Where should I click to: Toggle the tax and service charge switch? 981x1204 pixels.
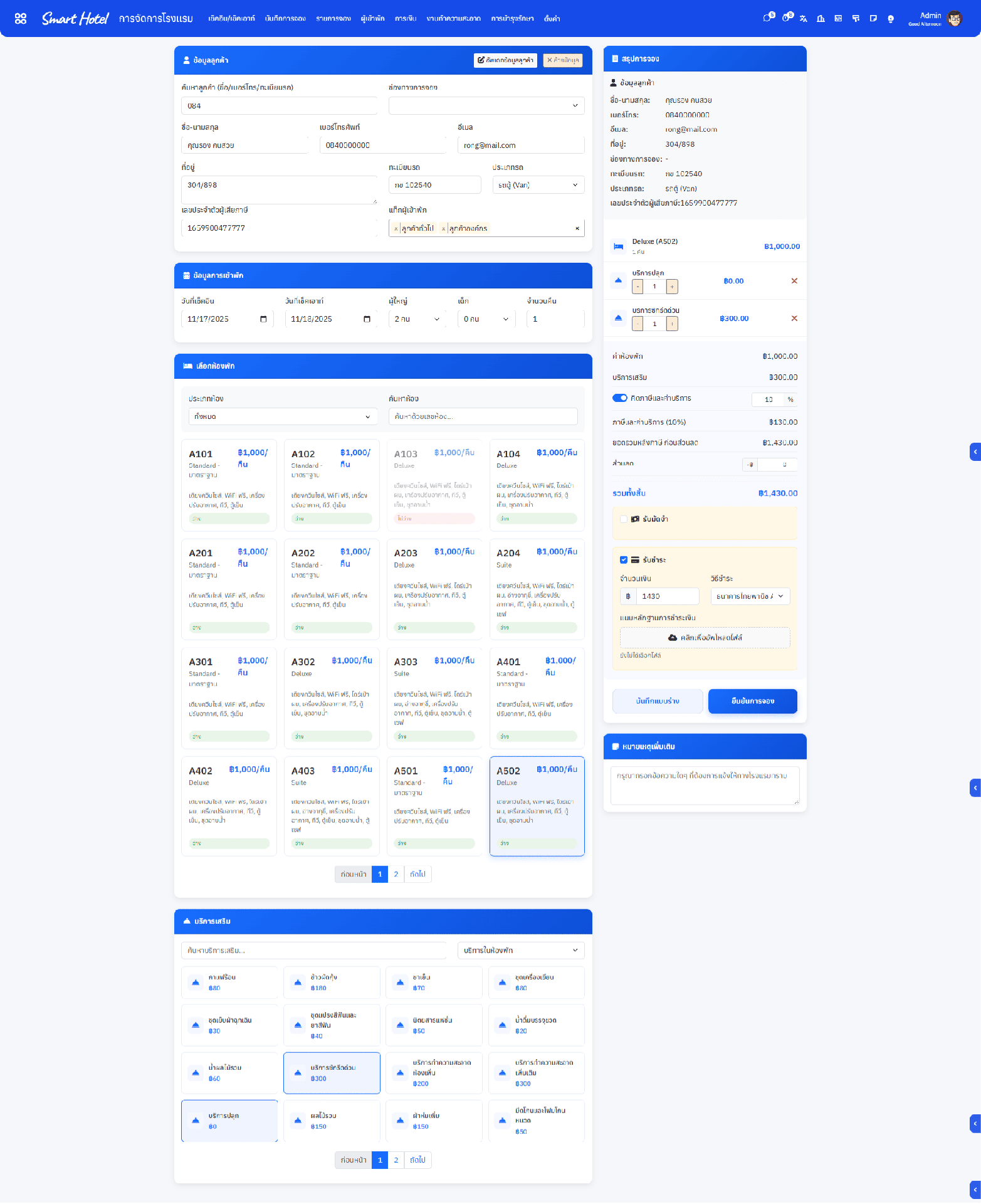tap(619, 398)
